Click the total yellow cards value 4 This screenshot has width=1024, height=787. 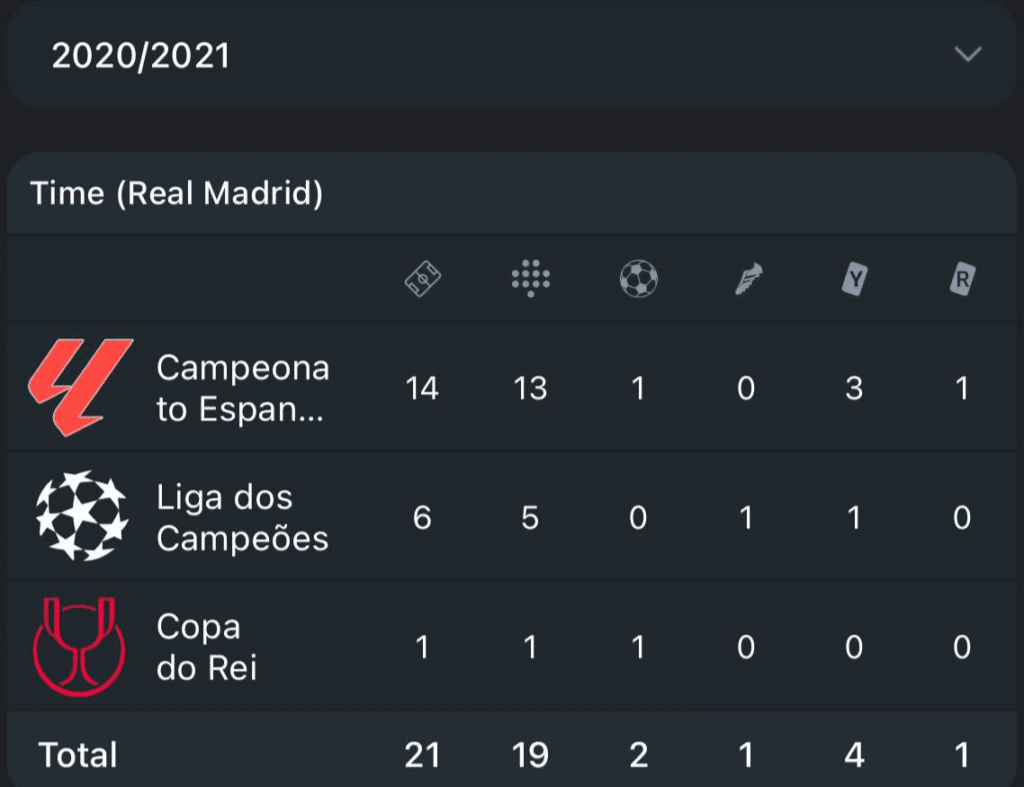854,755
